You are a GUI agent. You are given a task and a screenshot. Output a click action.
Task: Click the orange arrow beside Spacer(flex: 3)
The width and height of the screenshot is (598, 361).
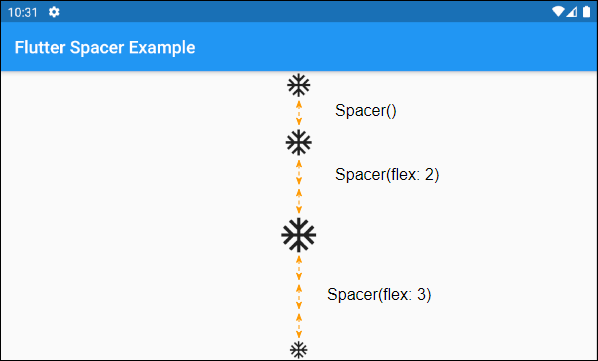[x=299, y=297]
